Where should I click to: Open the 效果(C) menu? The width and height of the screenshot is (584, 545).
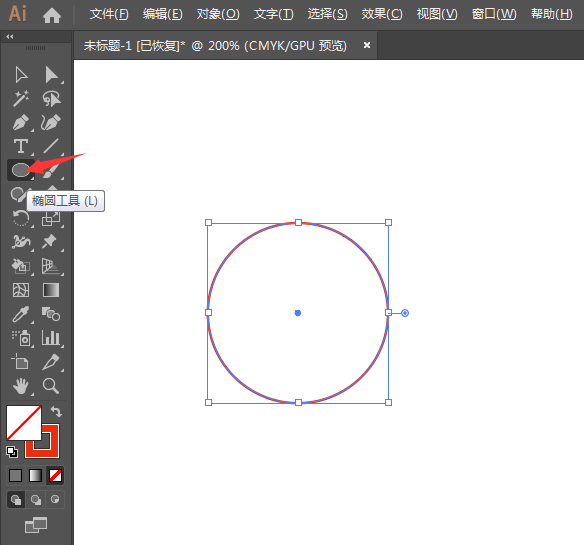coord(382,14)
